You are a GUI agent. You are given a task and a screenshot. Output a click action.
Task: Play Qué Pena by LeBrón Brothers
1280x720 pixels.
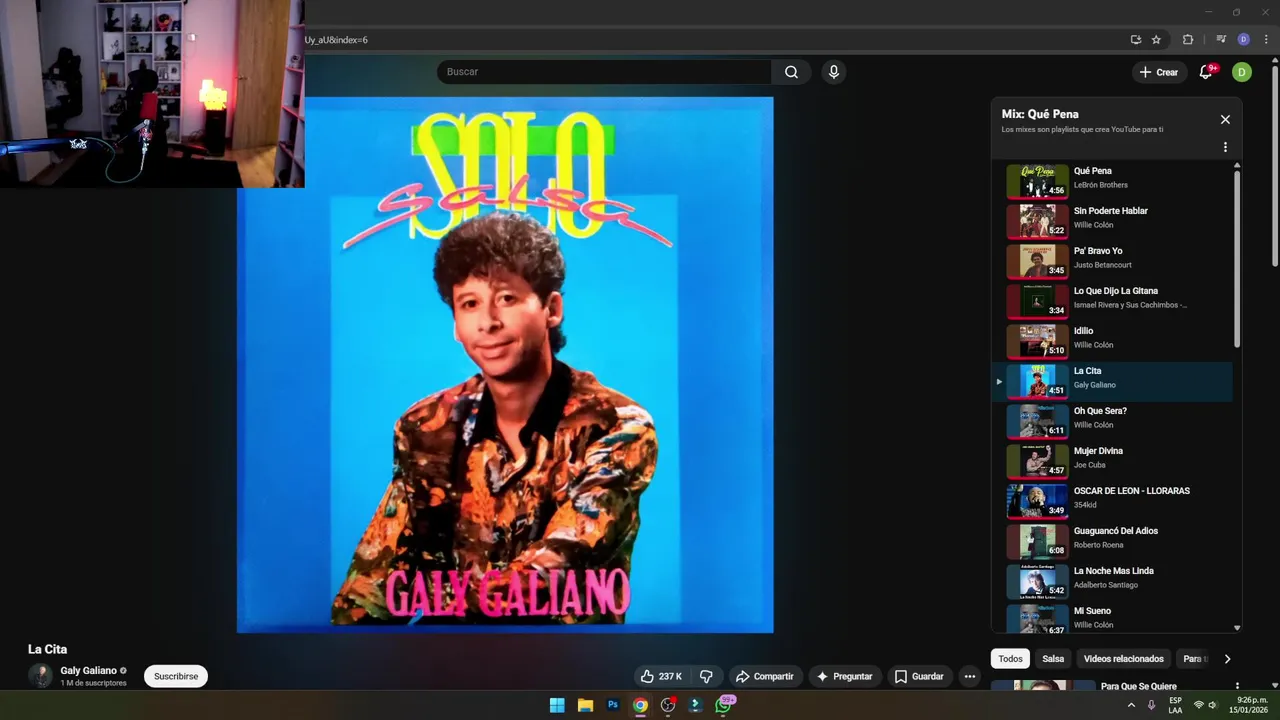point(1112,181)
